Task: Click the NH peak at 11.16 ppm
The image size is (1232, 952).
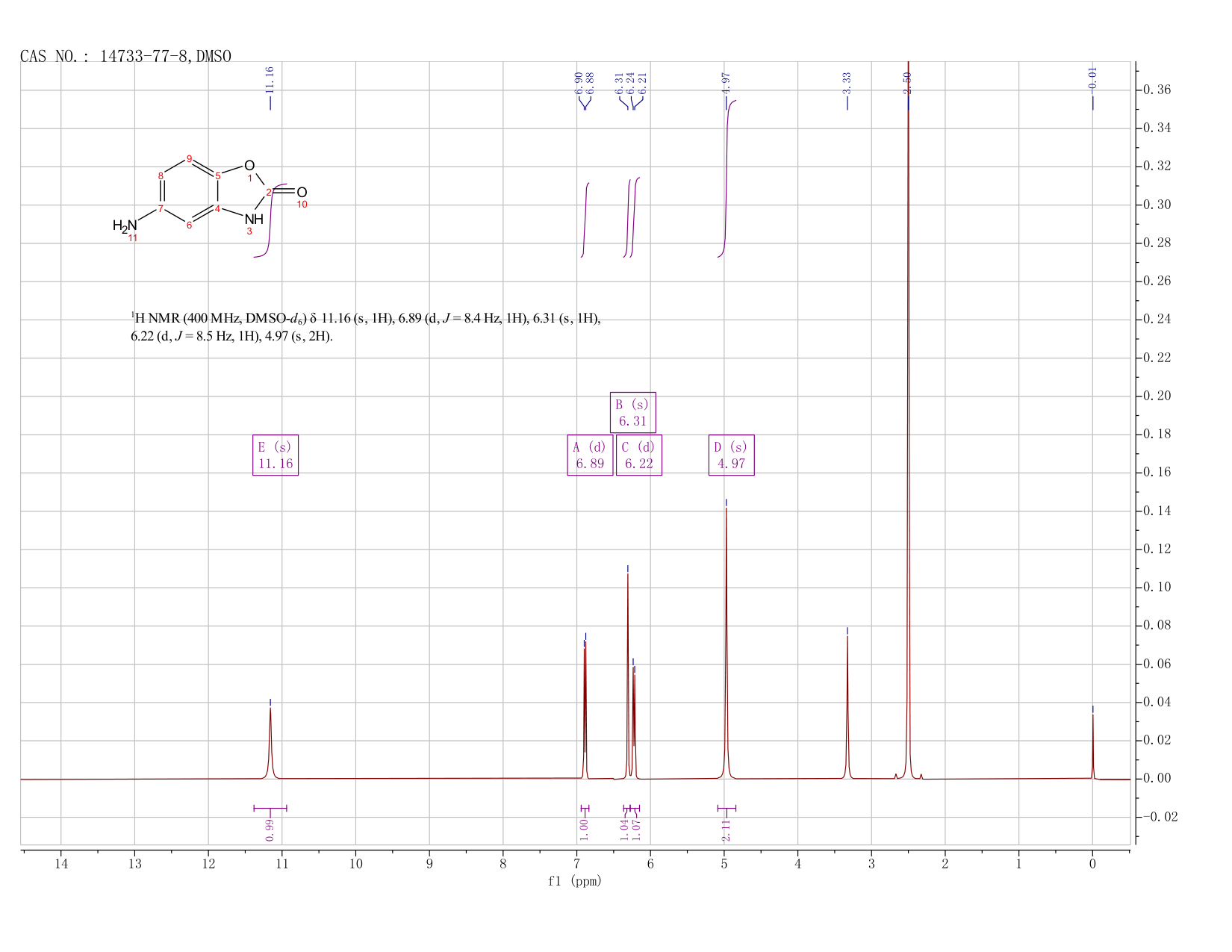Action: coord(270,743)
